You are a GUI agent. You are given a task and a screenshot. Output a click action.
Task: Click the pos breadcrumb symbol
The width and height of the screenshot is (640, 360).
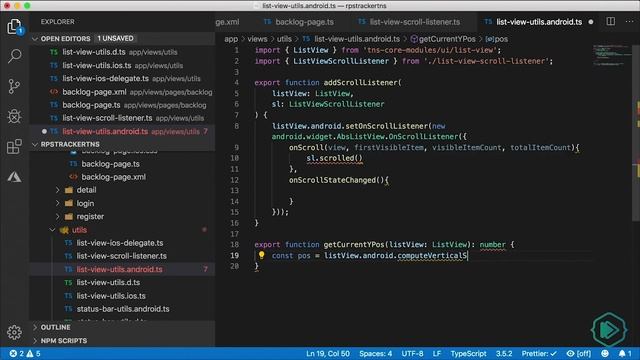tap(497, 39)
